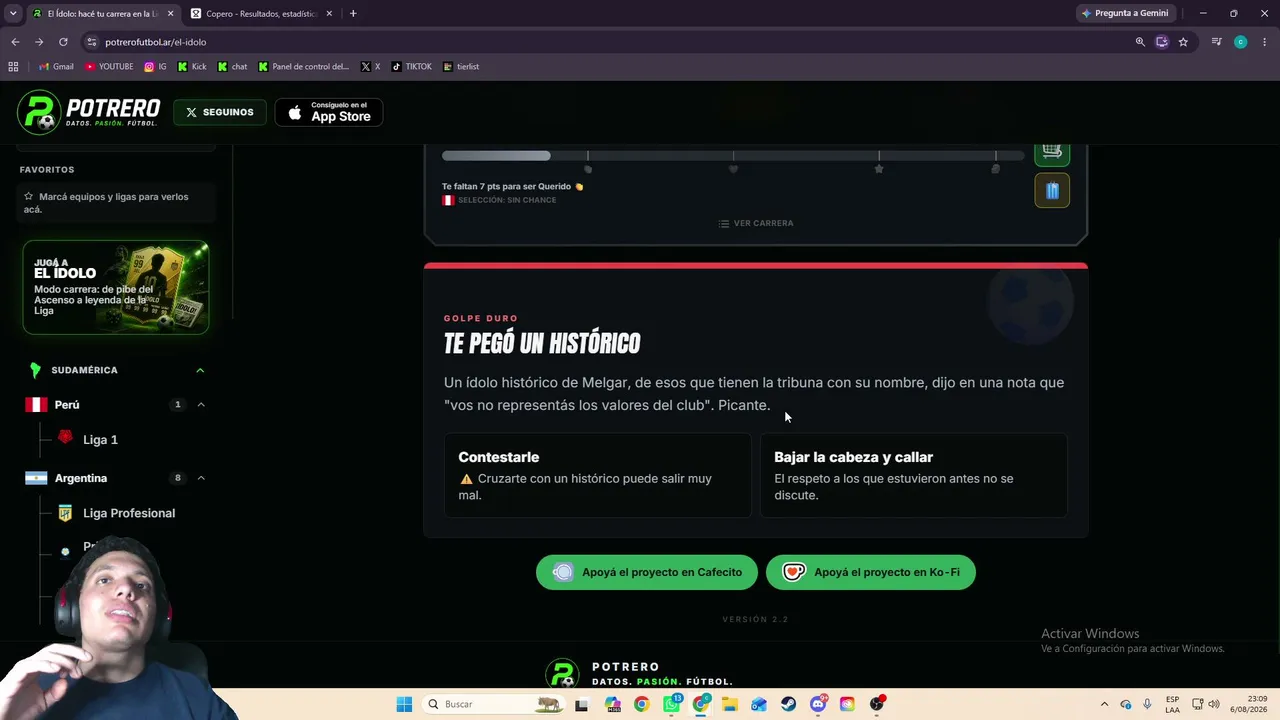Show hidden system tray icons
The width and height of the screenshot is (1280, 720).
(1104, 704)
